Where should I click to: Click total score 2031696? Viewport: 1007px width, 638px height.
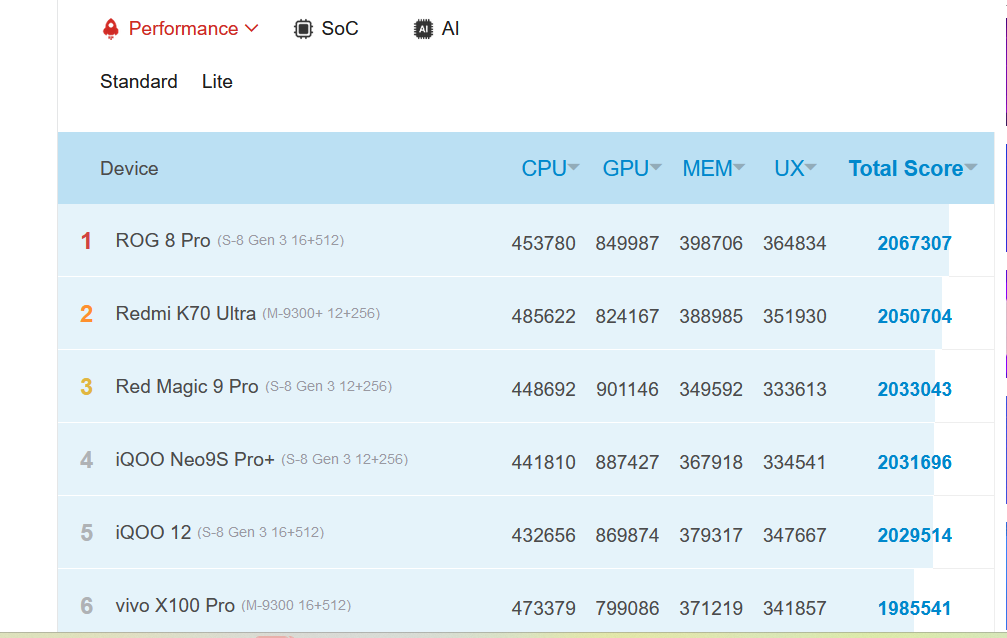tap(915, 462)
